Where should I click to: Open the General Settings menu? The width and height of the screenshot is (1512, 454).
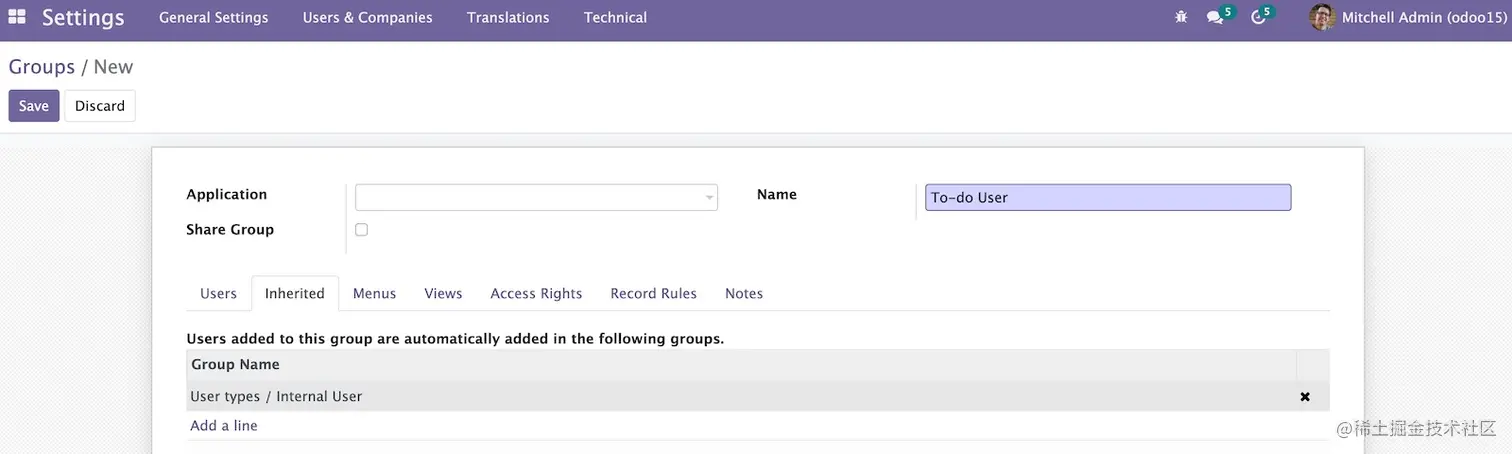214,17
